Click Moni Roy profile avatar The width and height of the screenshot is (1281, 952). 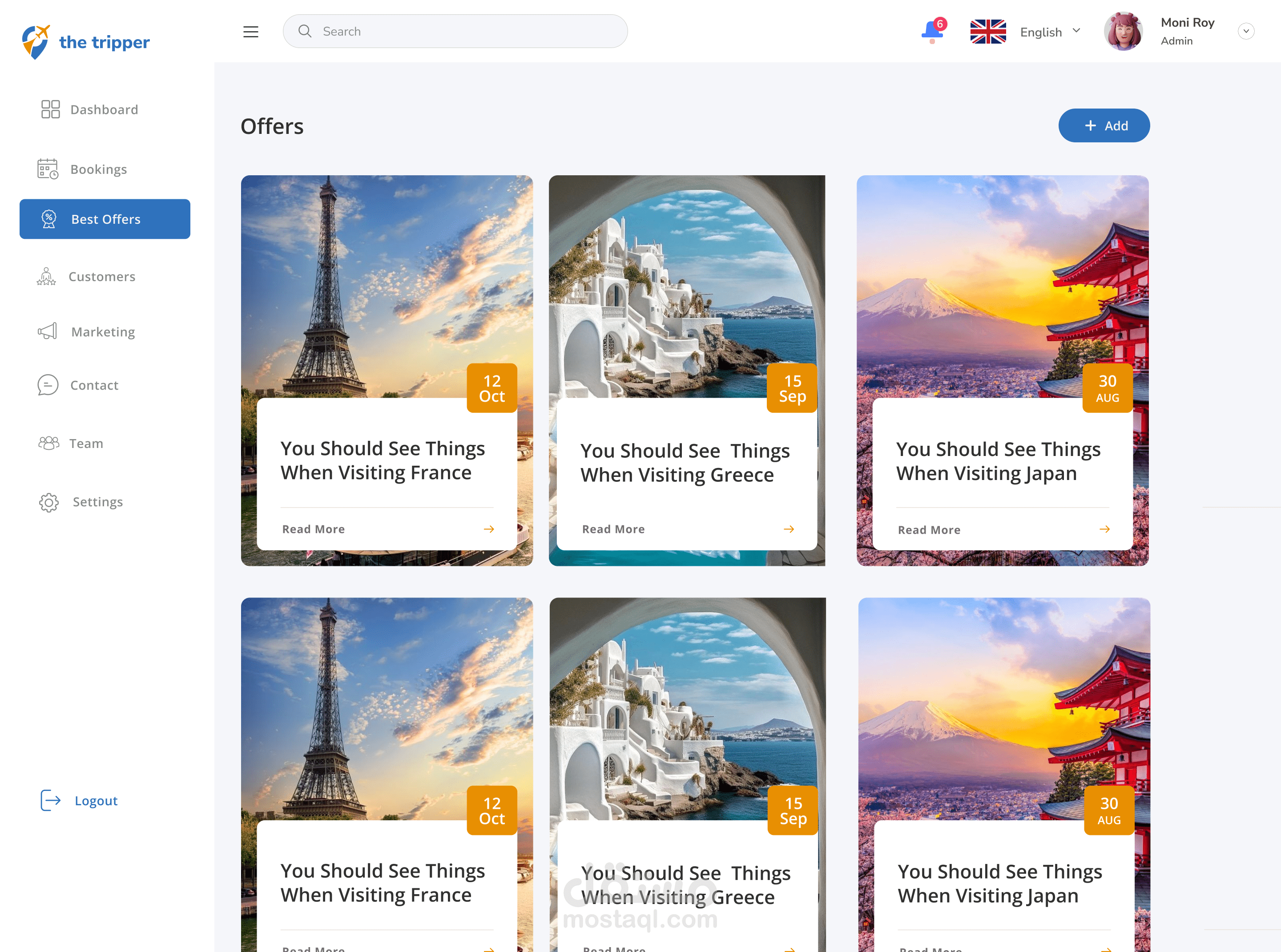(1123, 32)
